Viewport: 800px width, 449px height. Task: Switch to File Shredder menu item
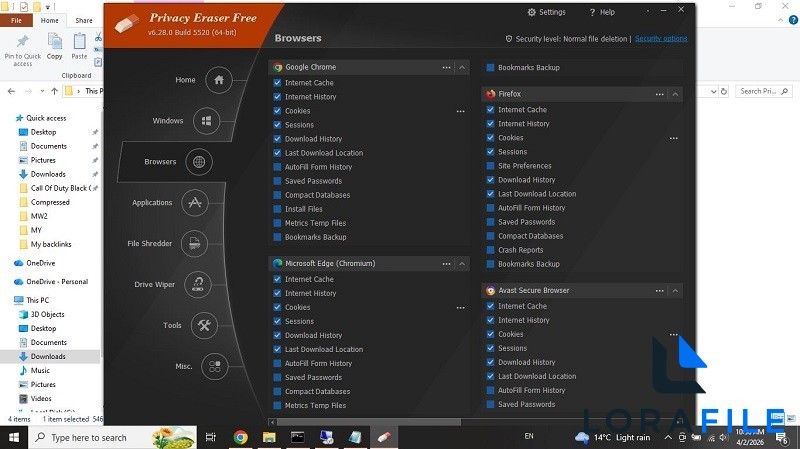click(x=149, y=243)
